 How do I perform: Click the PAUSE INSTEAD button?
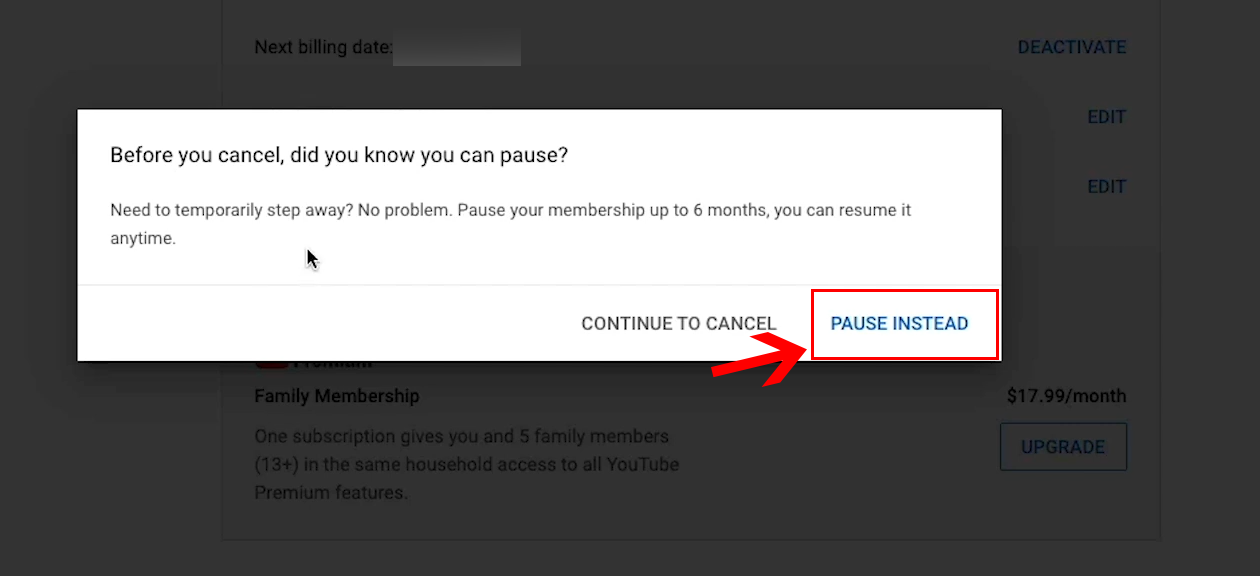899,324
